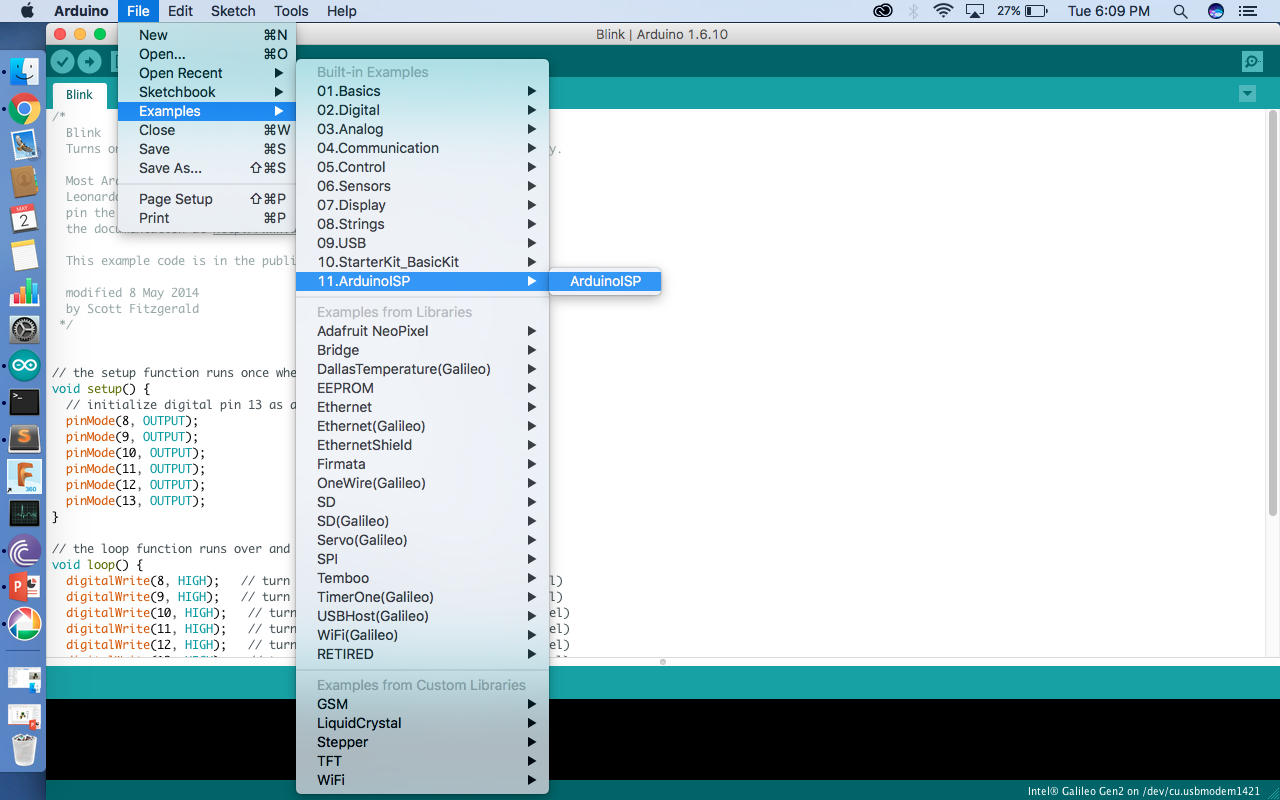This screenshot has height=800, width=1280.
Task: Open Finder from the dock
Action: 25,71
